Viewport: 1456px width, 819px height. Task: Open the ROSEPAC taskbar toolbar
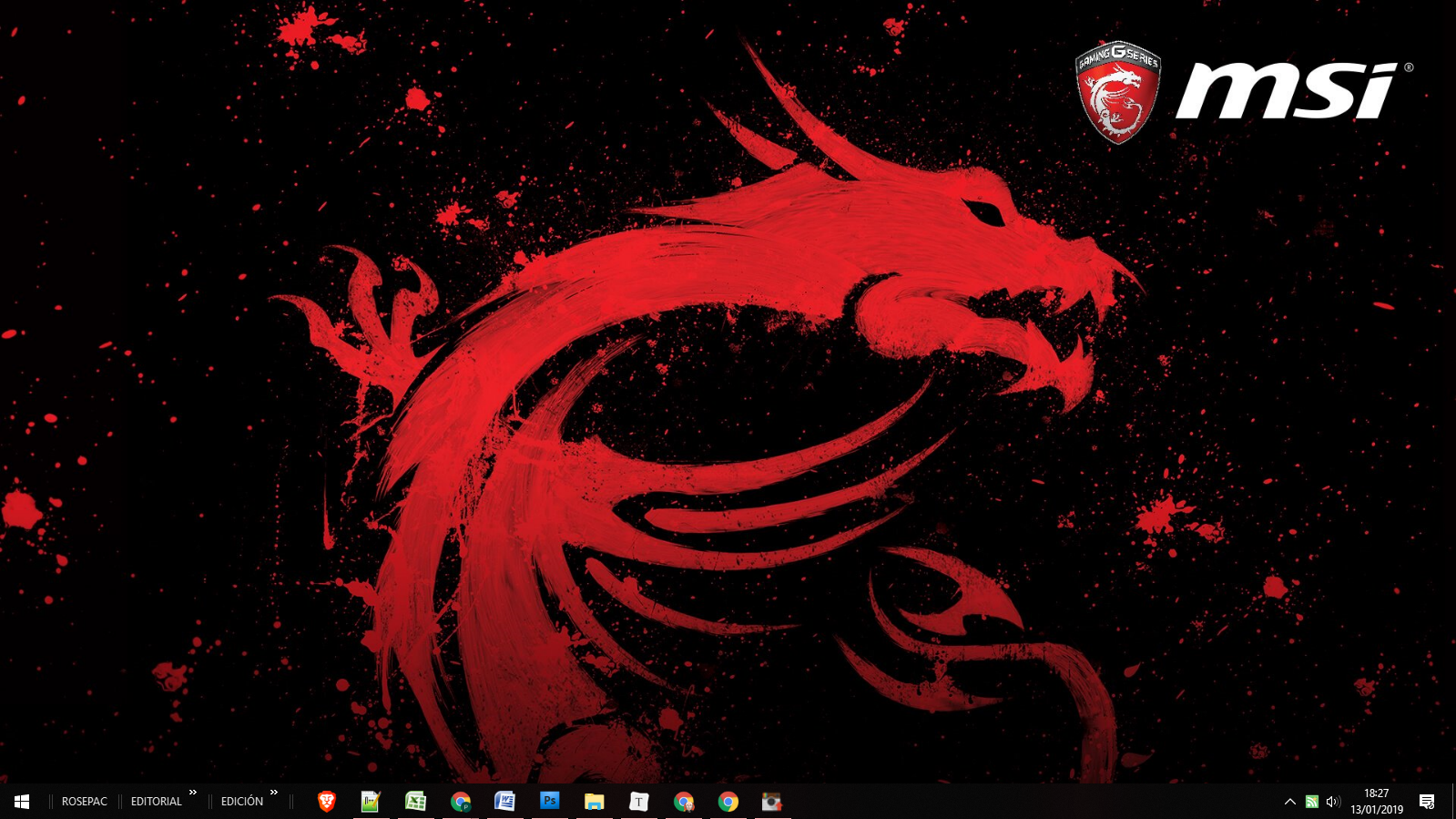85,802
